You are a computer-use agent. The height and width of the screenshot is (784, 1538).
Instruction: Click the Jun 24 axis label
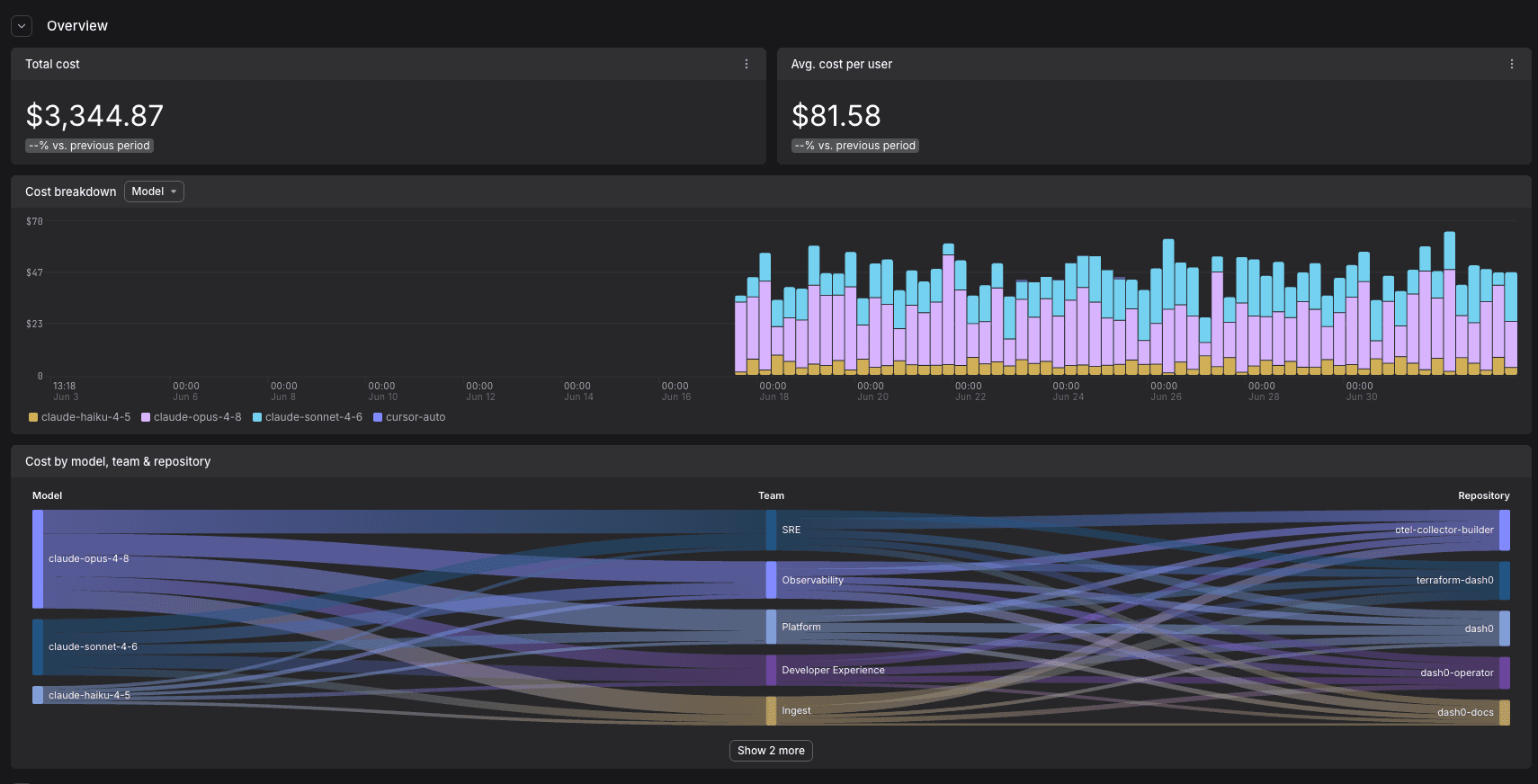(1068, 397)
